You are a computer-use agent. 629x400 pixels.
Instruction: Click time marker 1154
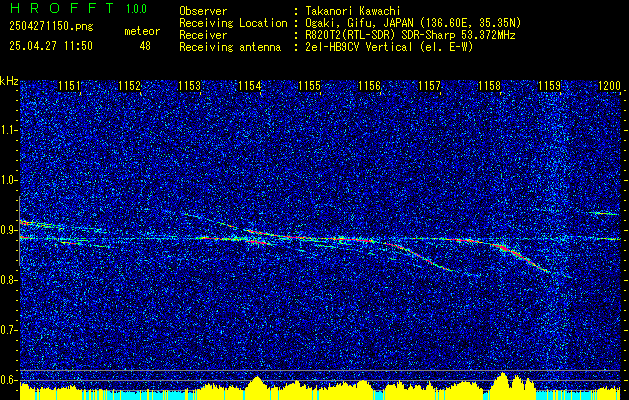pos(250,86)
